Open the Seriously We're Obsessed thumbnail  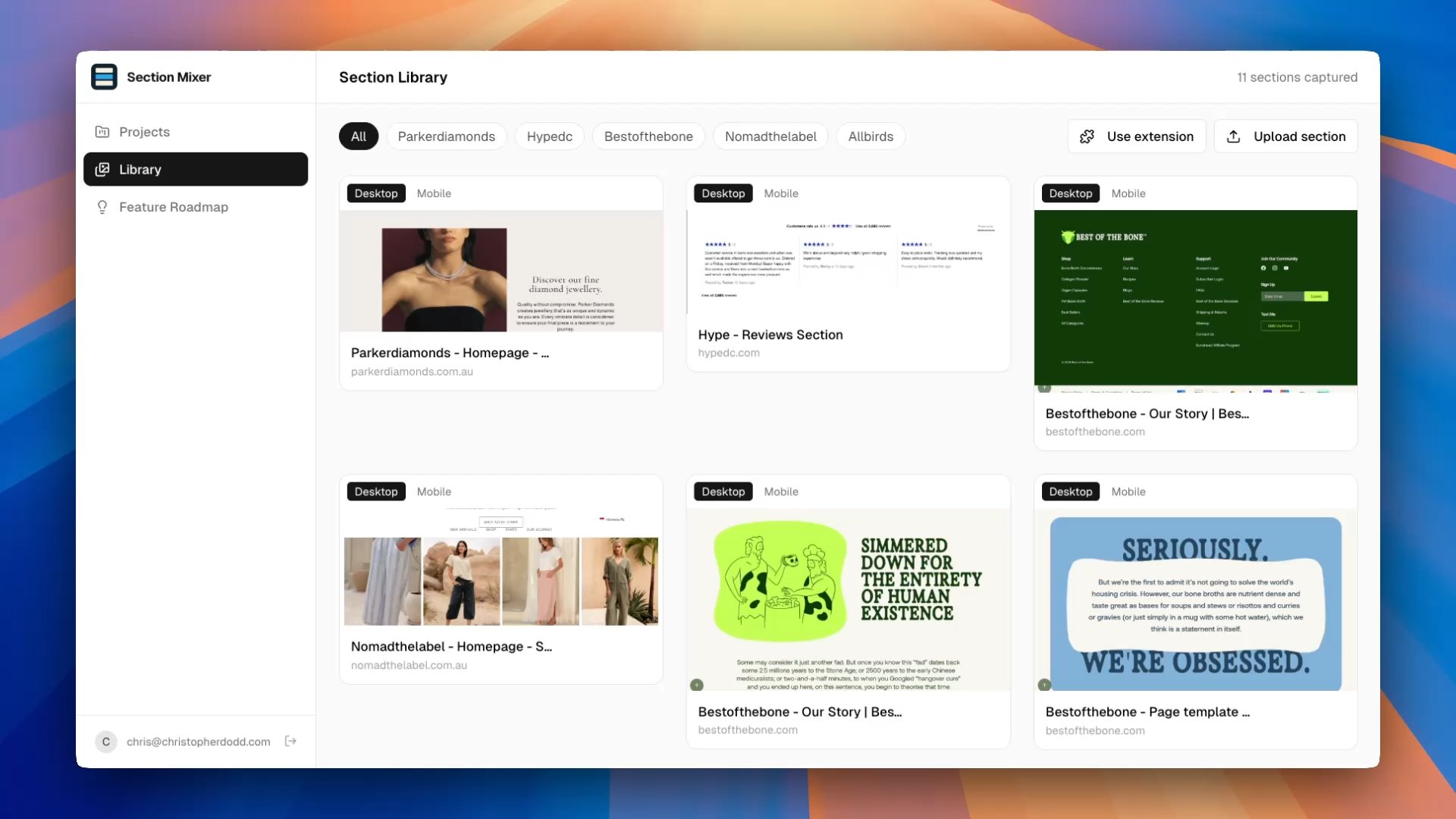click(x=1196, y=599)
